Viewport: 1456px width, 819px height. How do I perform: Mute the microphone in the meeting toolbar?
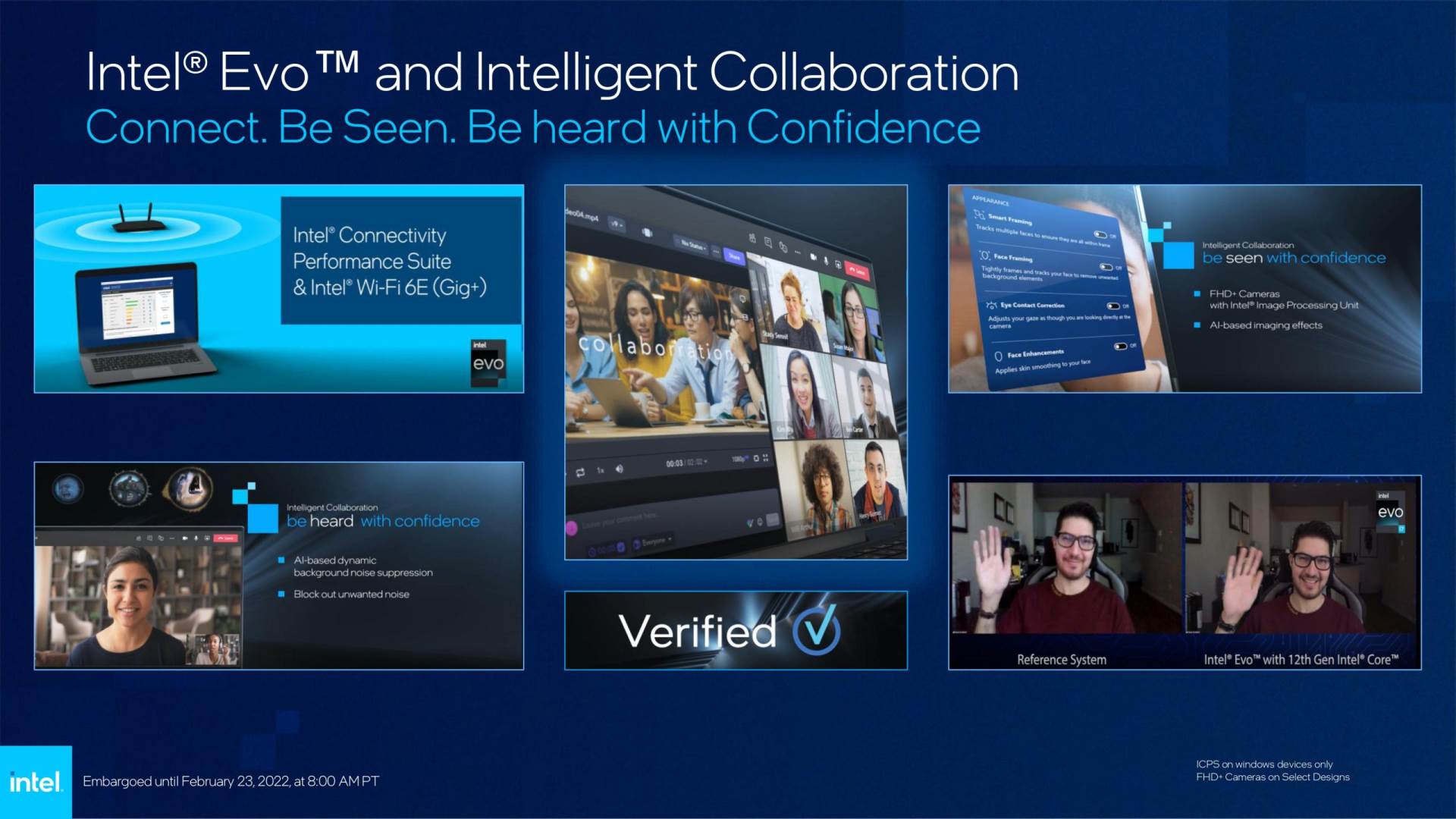point(826,262)
